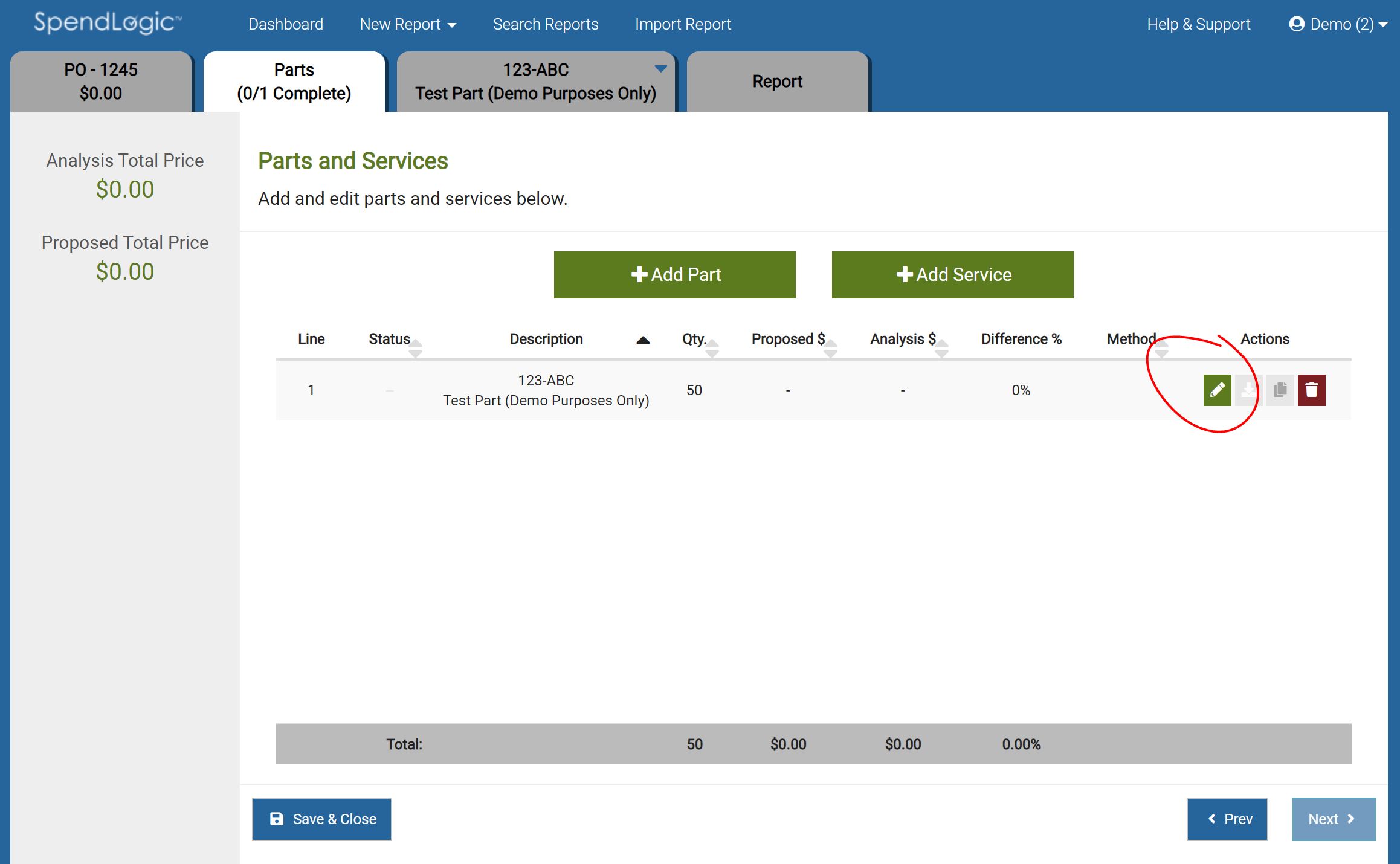The width and height of the screenshot is (1400, 864).
Task: Click the Add Part button
Action: 675,274
